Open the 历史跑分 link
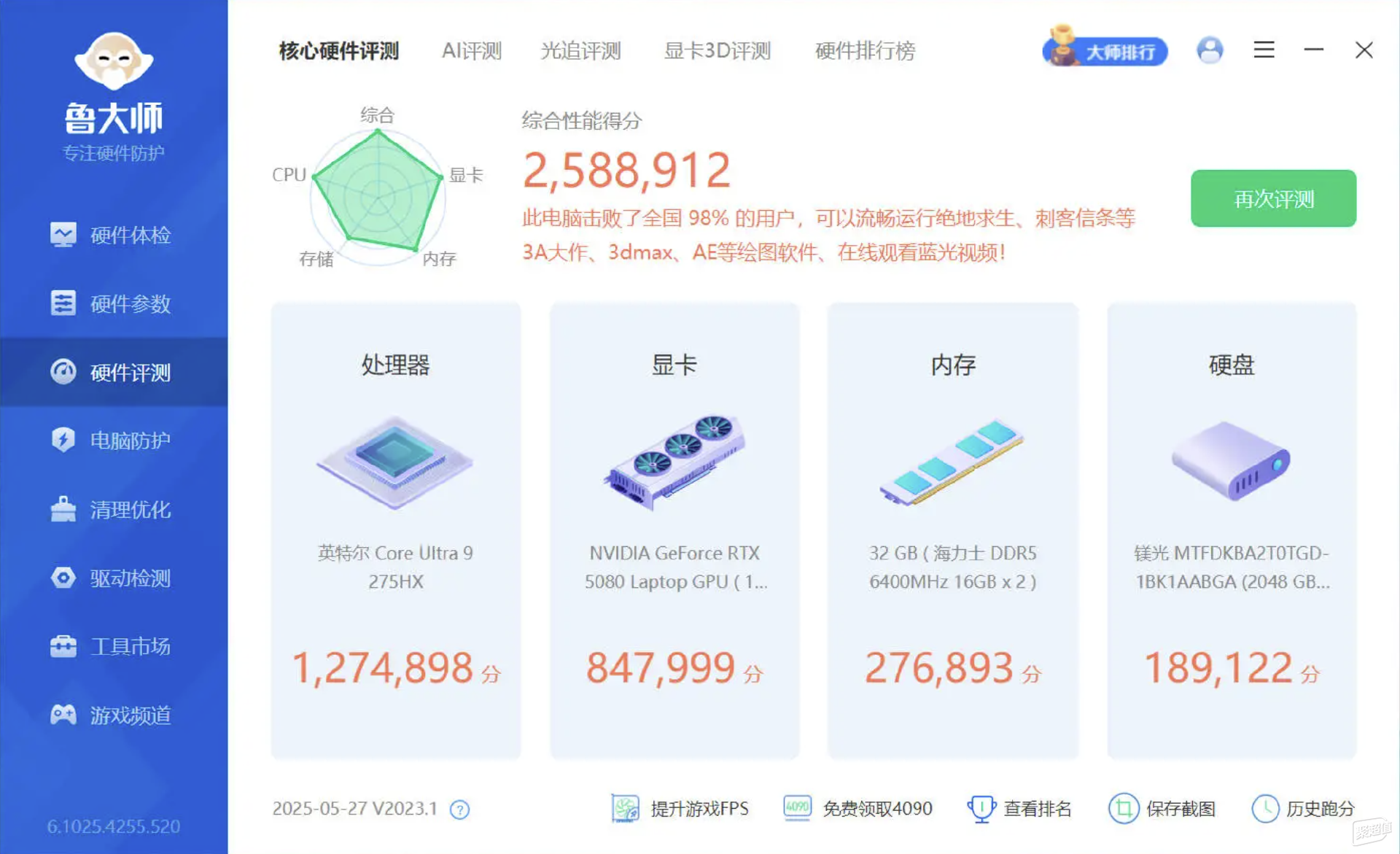The image size is (1400, 854). 1321,809
